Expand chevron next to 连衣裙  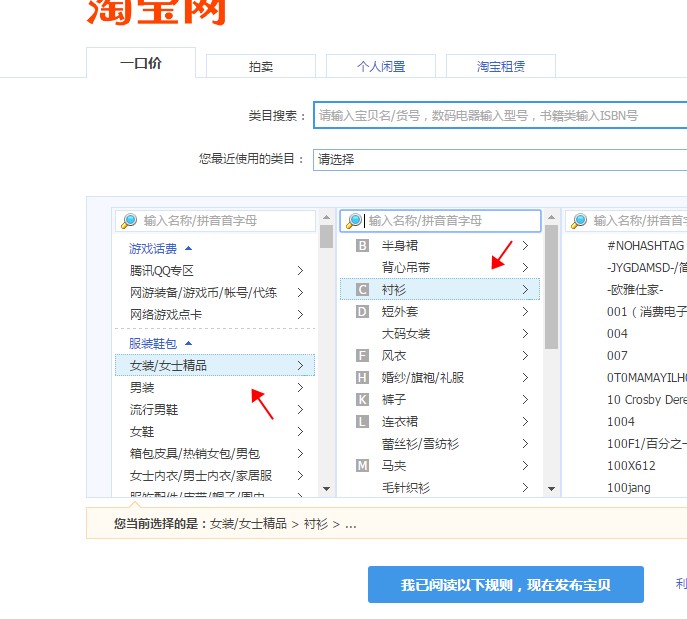(525, 422)
